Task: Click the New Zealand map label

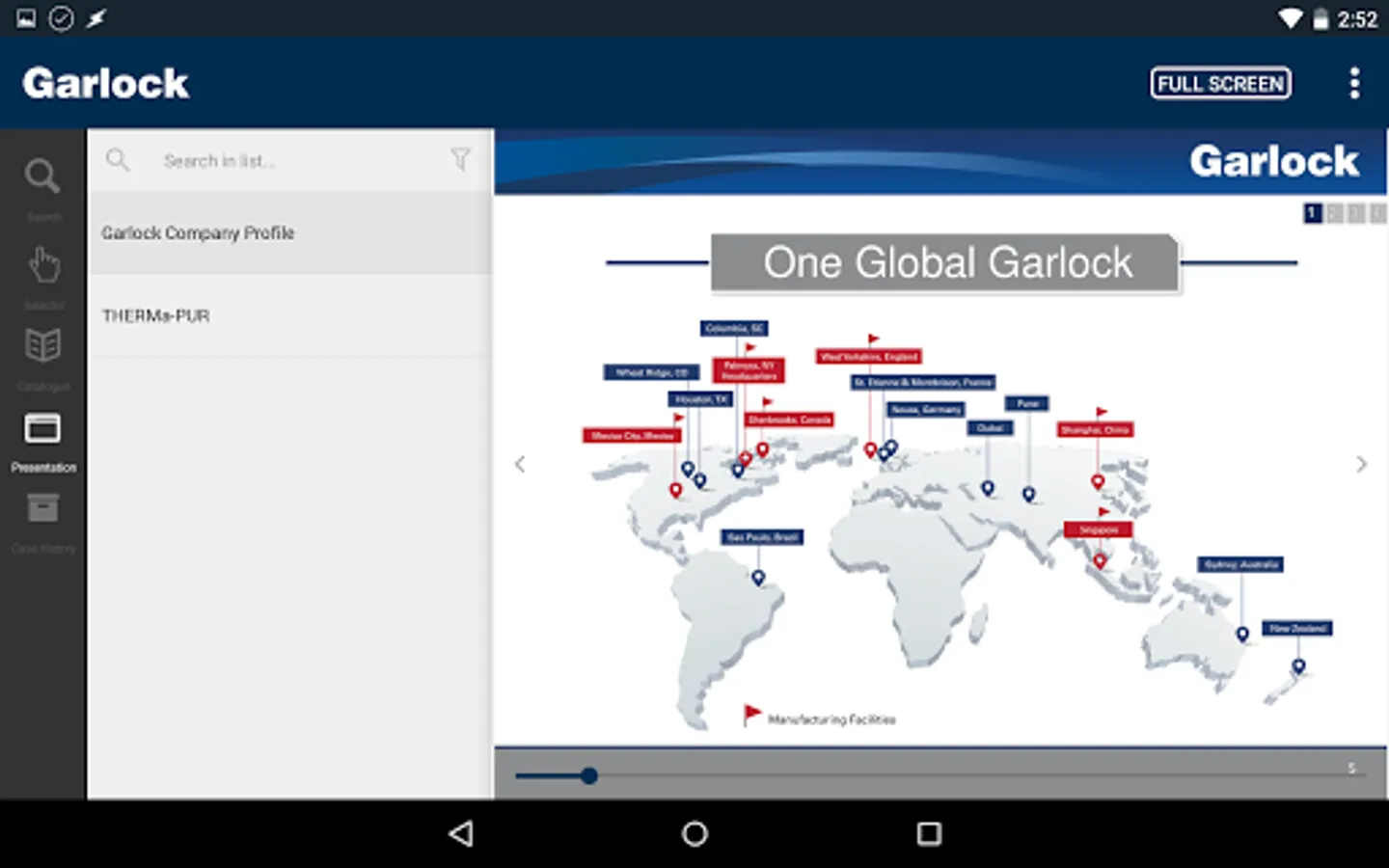Action: (1298, 628)
